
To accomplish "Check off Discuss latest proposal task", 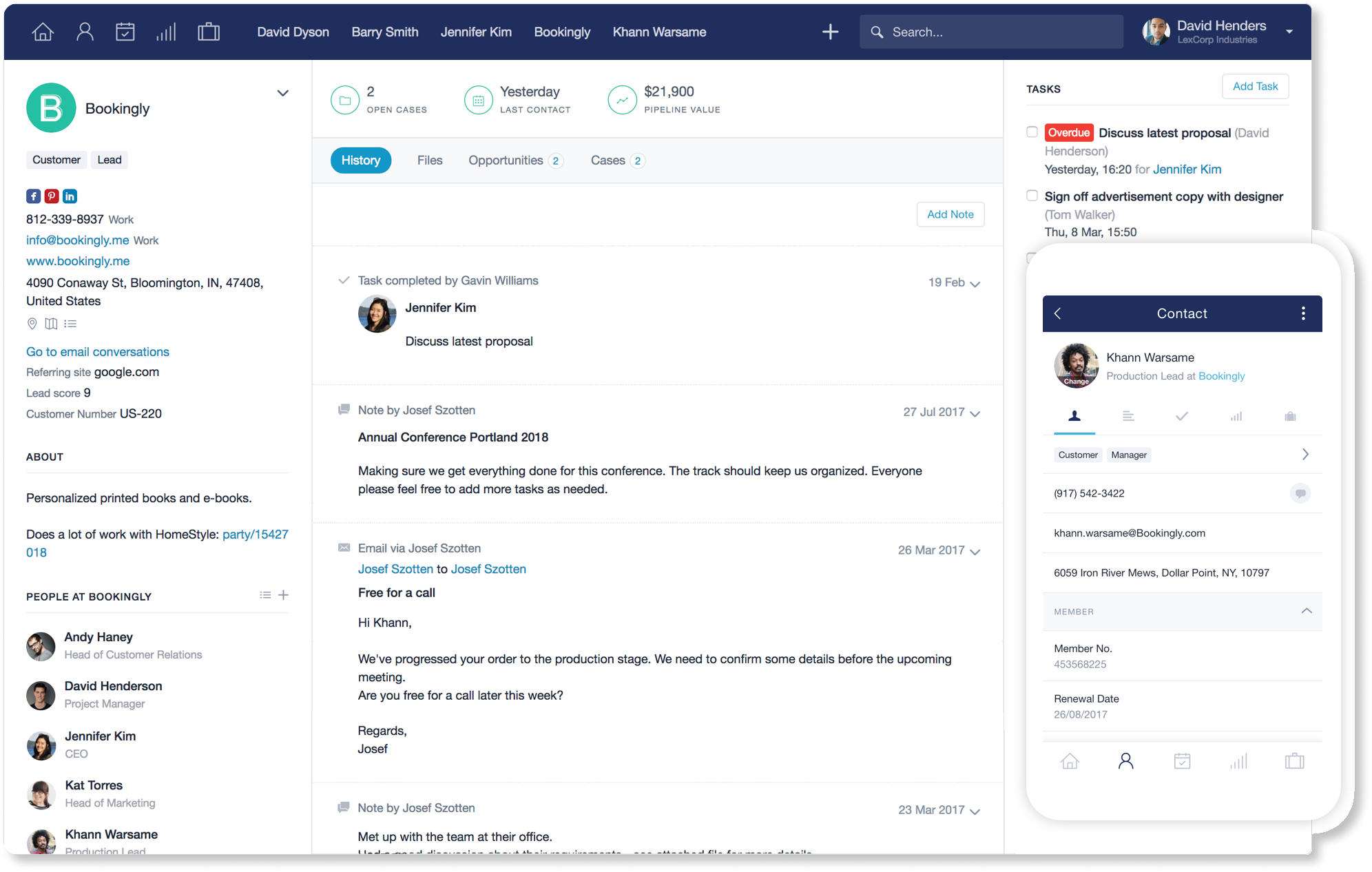I will pyautogui.click(x=1032, y=132).
